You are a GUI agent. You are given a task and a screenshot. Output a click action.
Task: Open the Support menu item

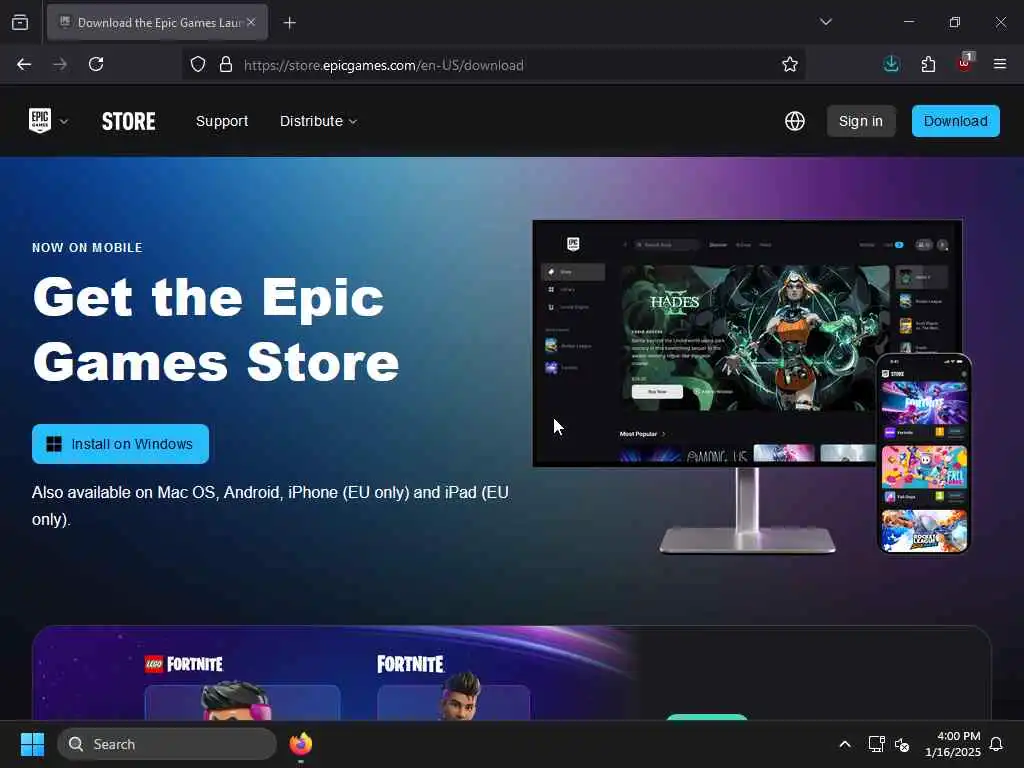222,121
